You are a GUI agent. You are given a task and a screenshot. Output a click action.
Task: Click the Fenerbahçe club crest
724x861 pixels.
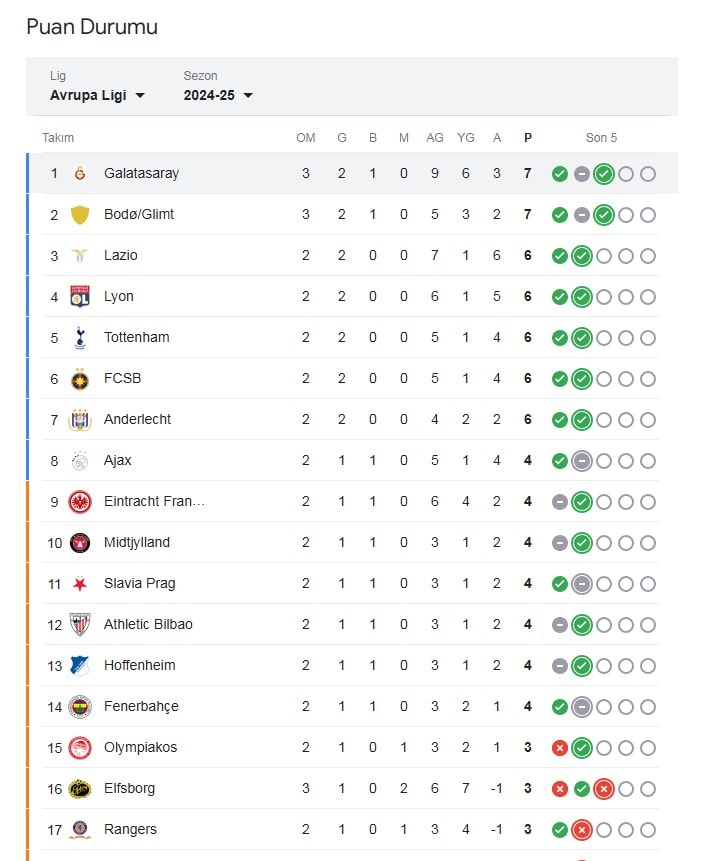pos(80,707)
